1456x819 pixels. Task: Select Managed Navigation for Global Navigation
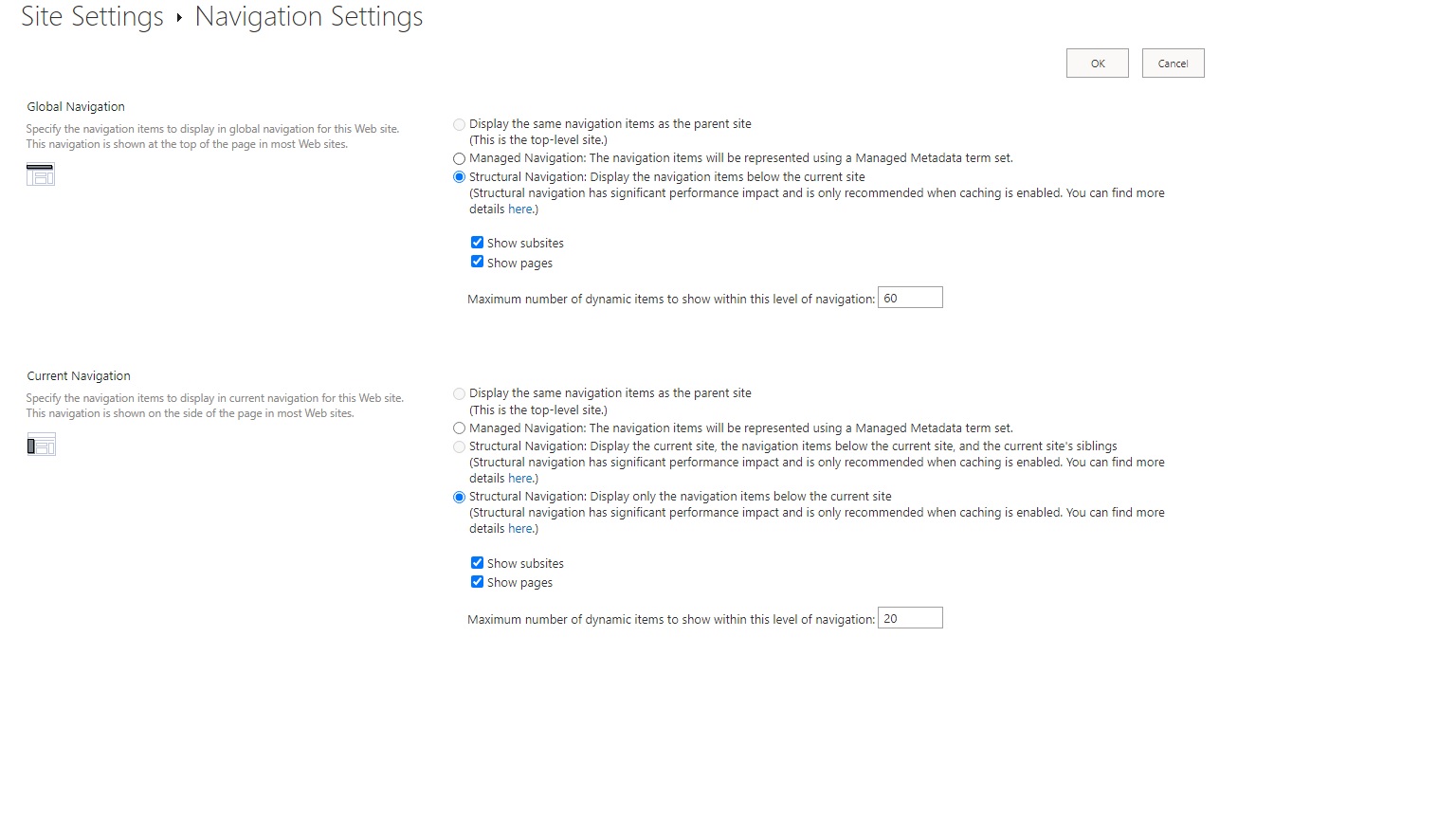[x=459, y=158]
